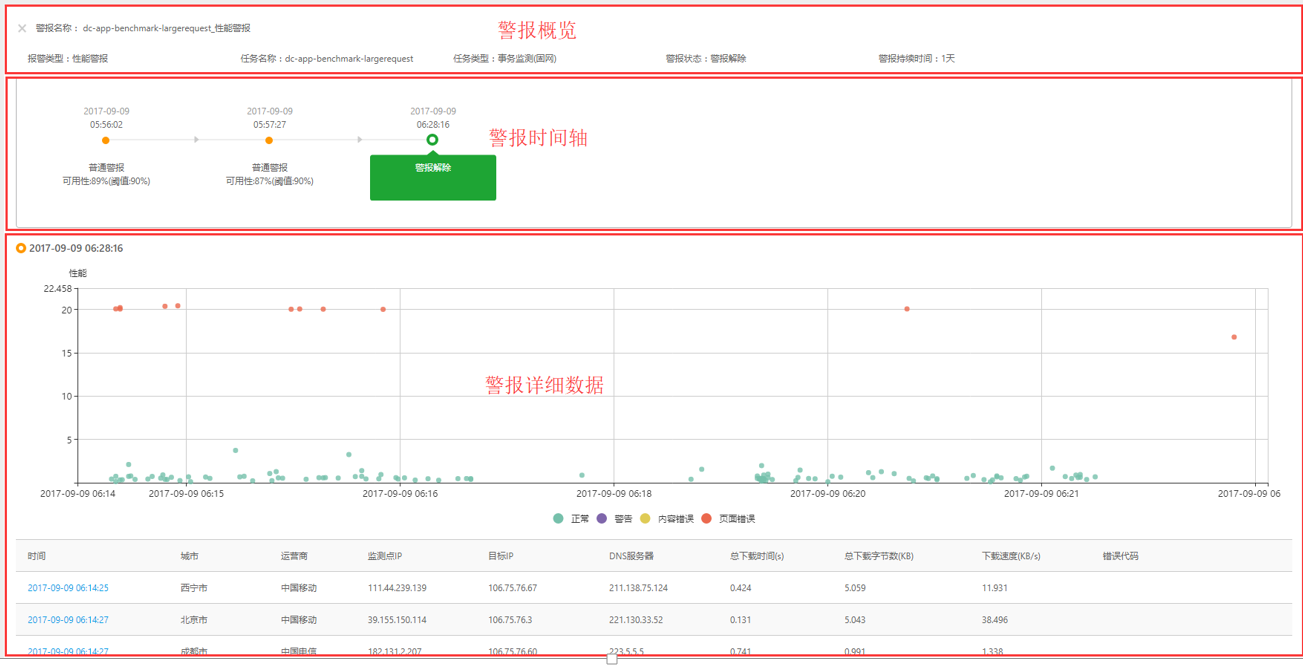
Task: Click the first arrow between timeline events
Action: click(x=196, y=140)
